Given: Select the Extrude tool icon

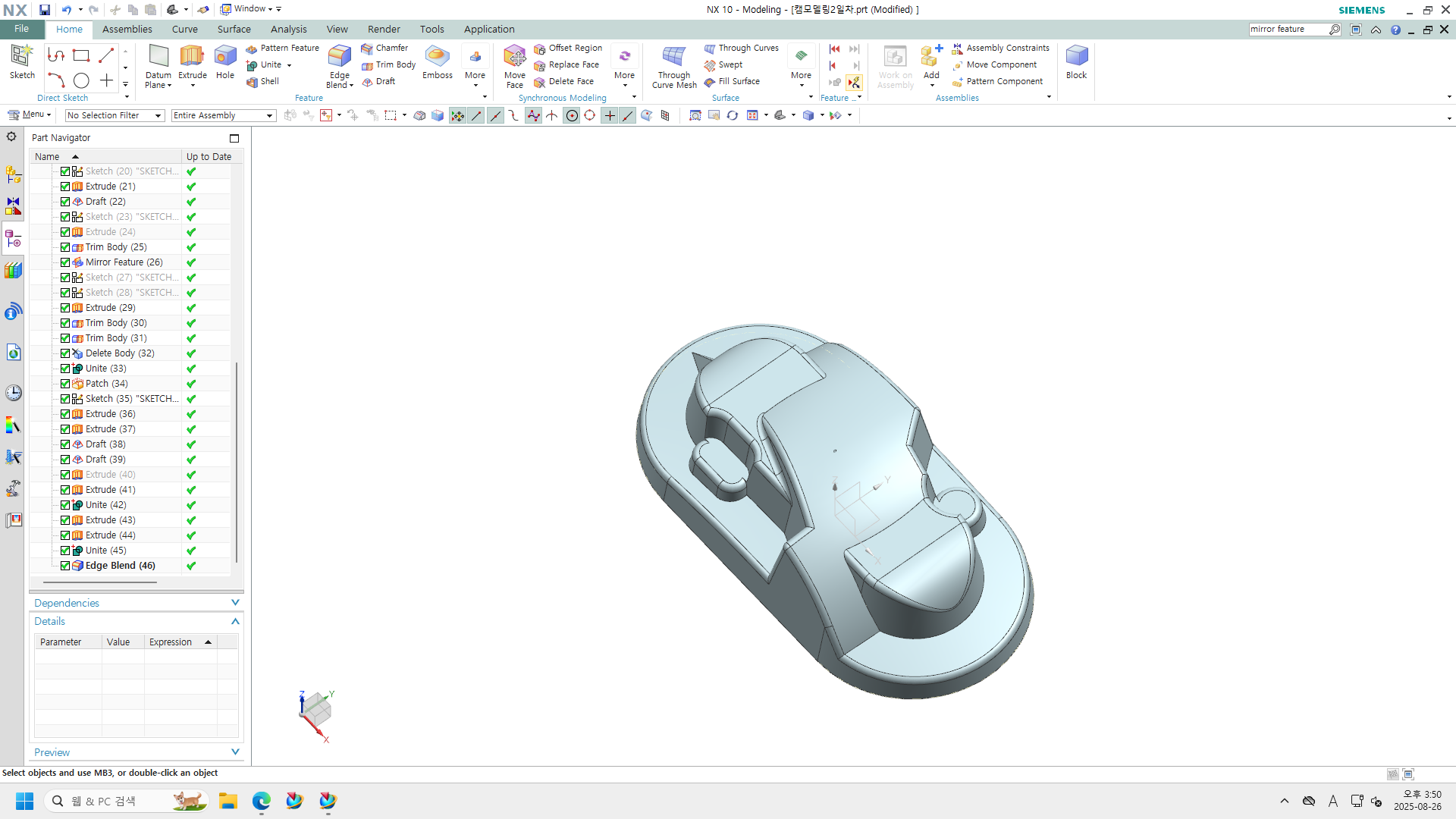Looking at the screenshot, I should click(192, 57).
